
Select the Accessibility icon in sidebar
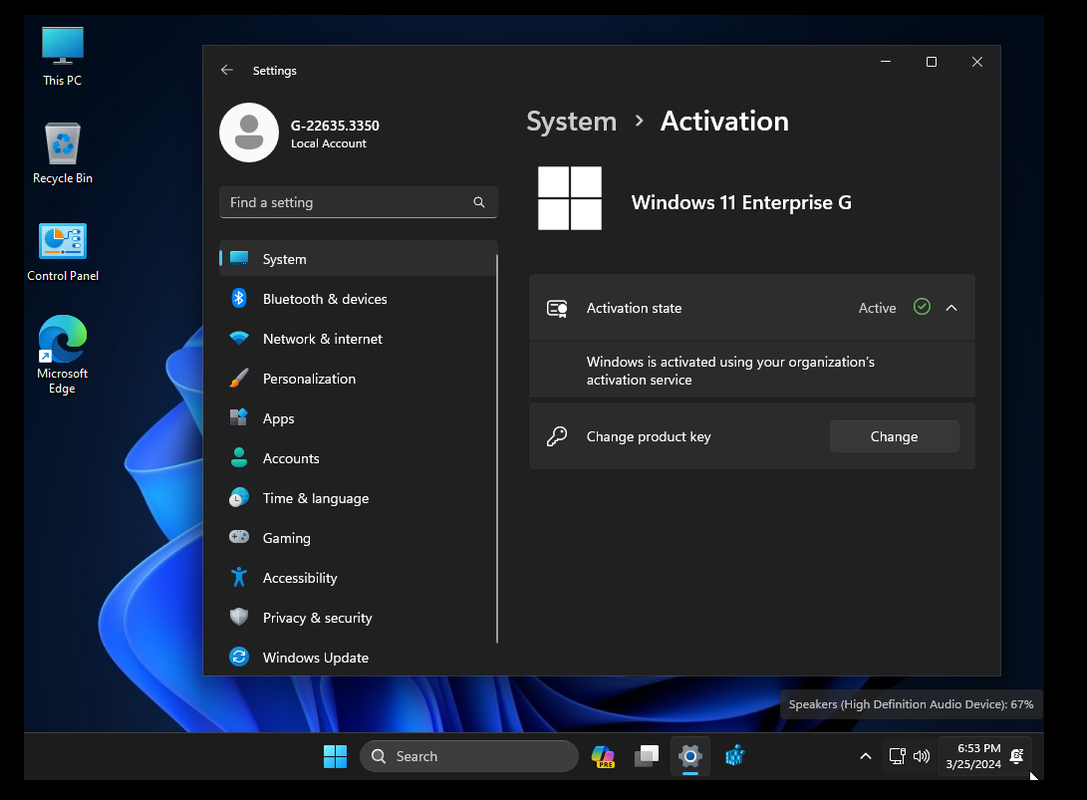tap(239, 578)
